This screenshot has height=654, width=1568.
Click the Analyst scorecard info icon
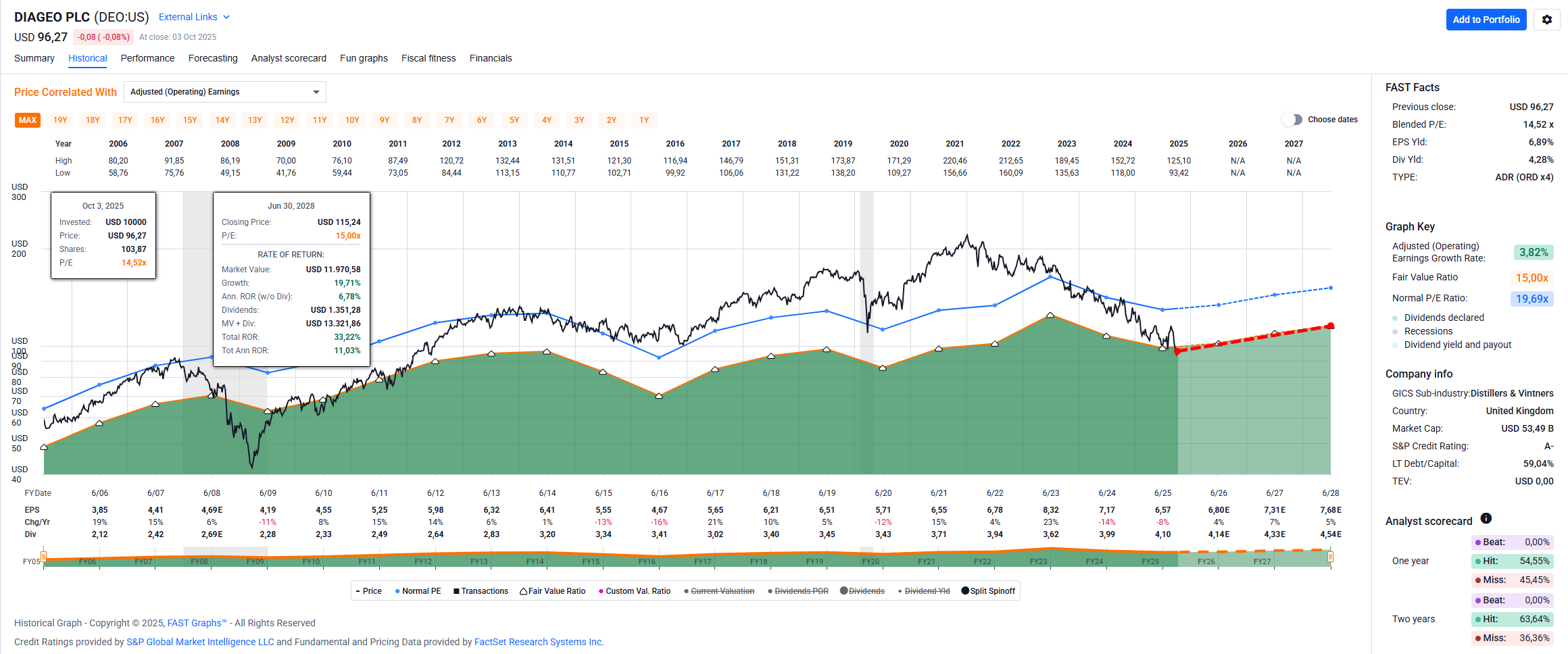(1486, 518)
